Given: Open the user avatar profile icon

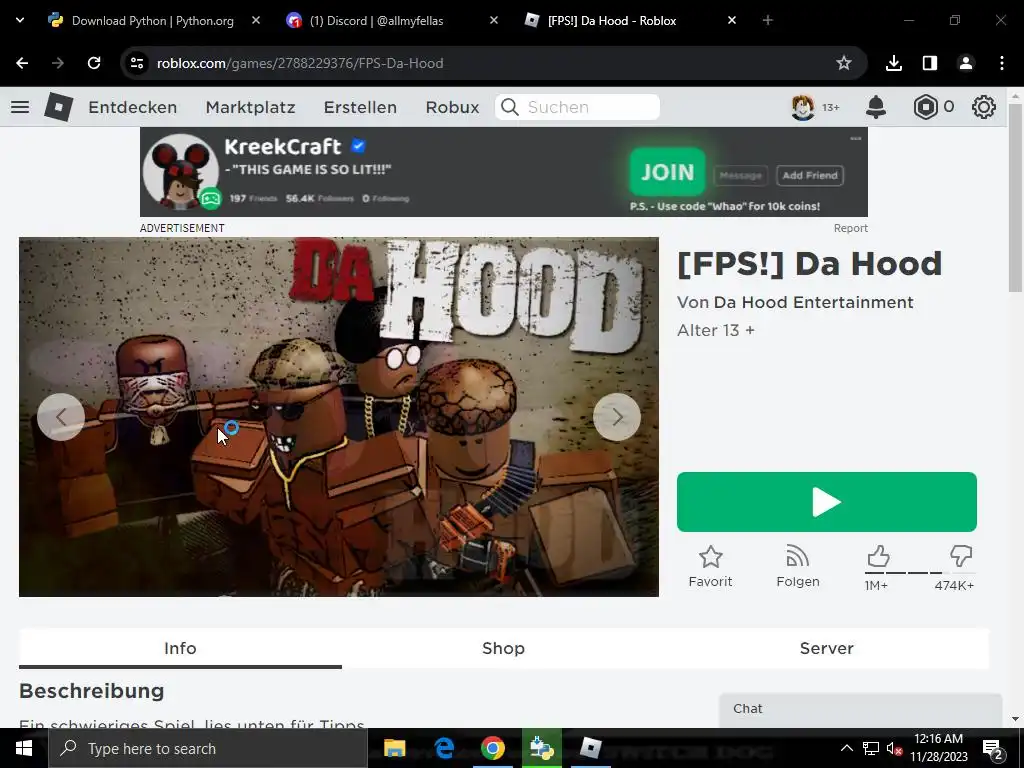Looking at the screenshot, I should (803, 107).
